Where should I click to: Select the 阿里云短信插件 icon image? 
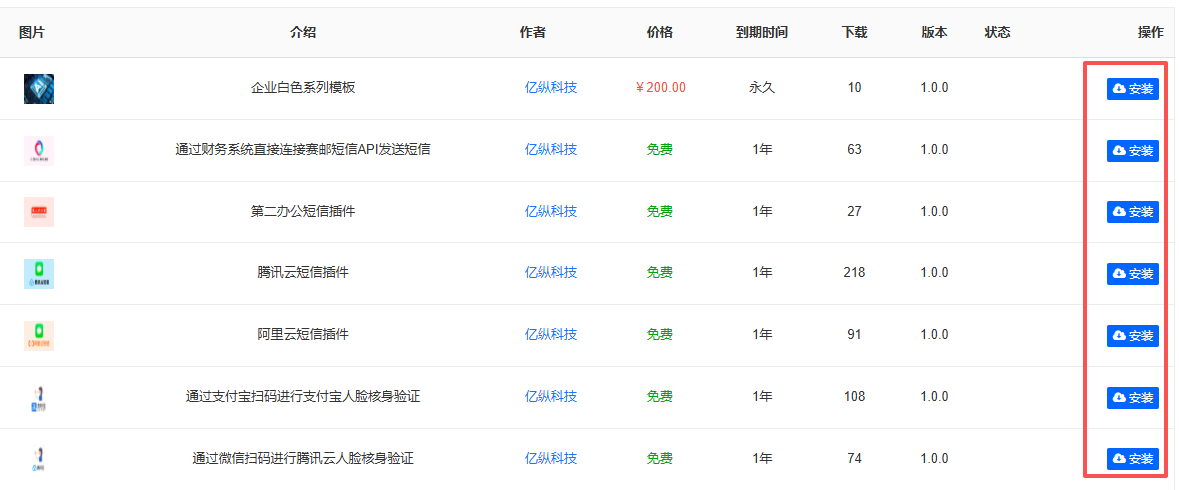click(39, 336)
